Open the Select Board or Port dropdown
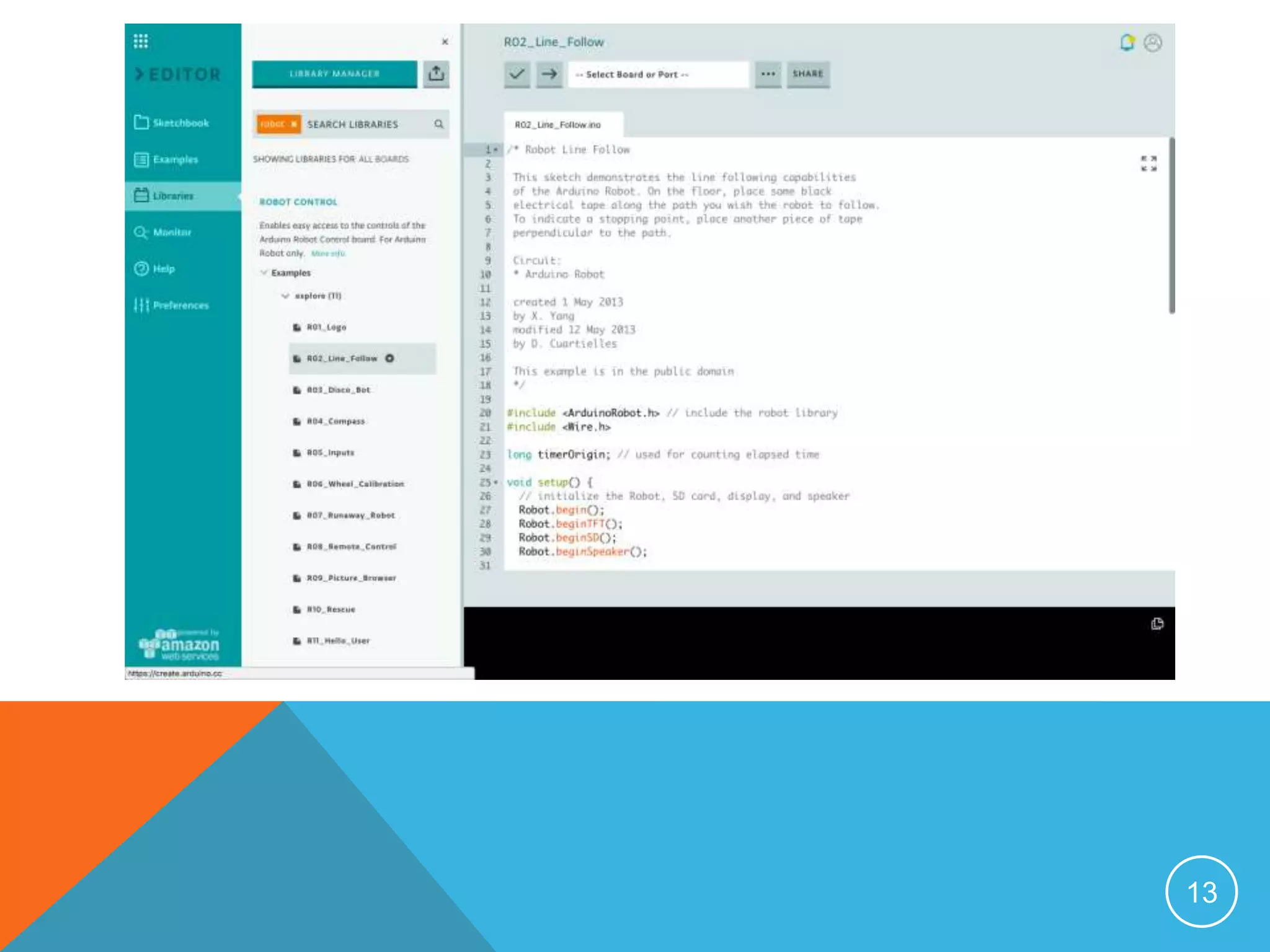The height and width of the screenshot is (952, 1270). coord(657,74)
